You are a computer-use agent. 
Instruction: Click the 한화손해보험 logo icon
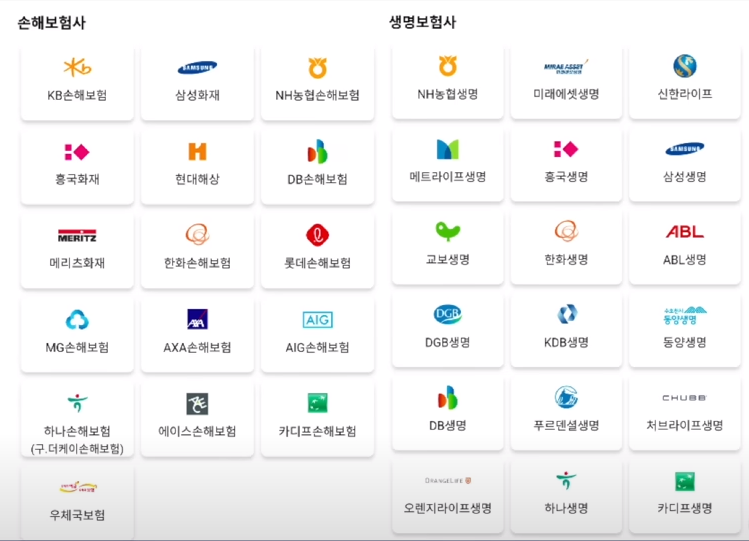(197, 234)
